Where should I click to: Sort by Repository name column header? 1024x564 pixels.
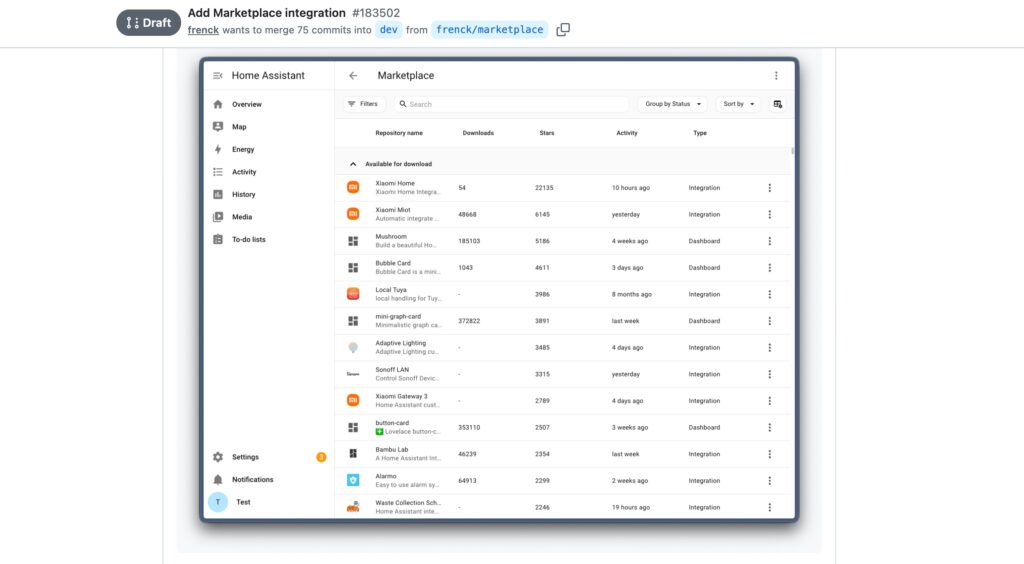tap(399, 133)
